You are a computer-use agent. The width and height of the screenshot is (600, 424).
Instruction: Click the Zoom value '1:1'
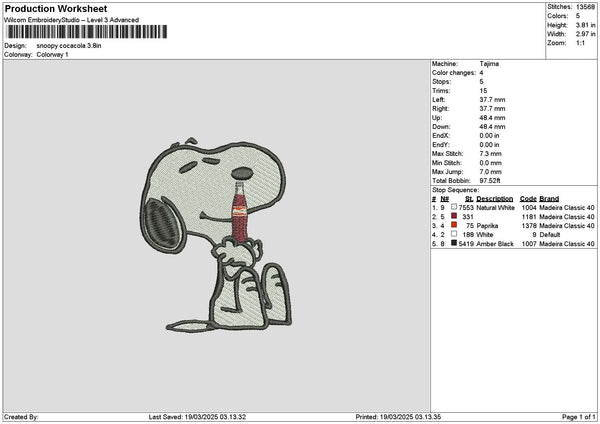point(580,43)
